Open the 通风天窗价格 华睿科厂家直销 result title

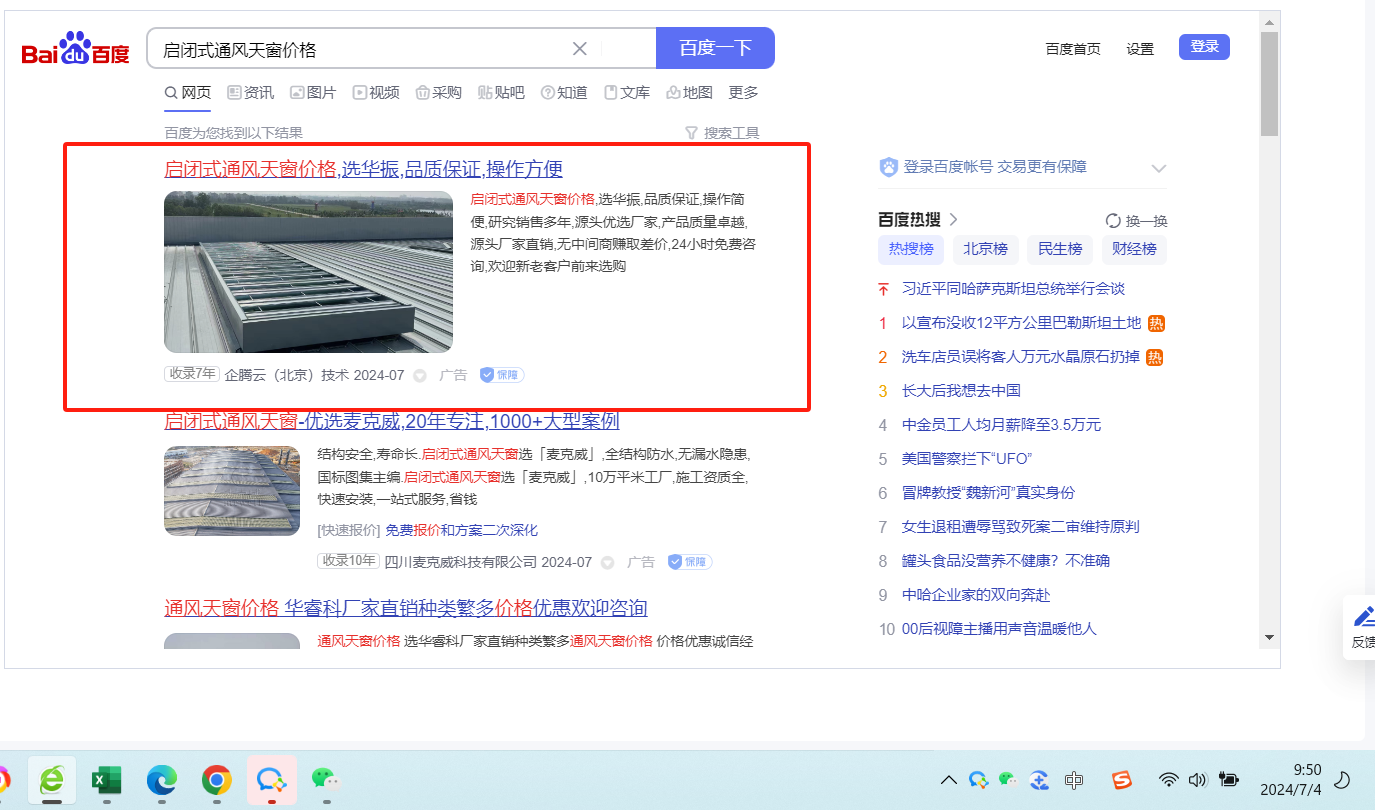(x=405, y=608)
